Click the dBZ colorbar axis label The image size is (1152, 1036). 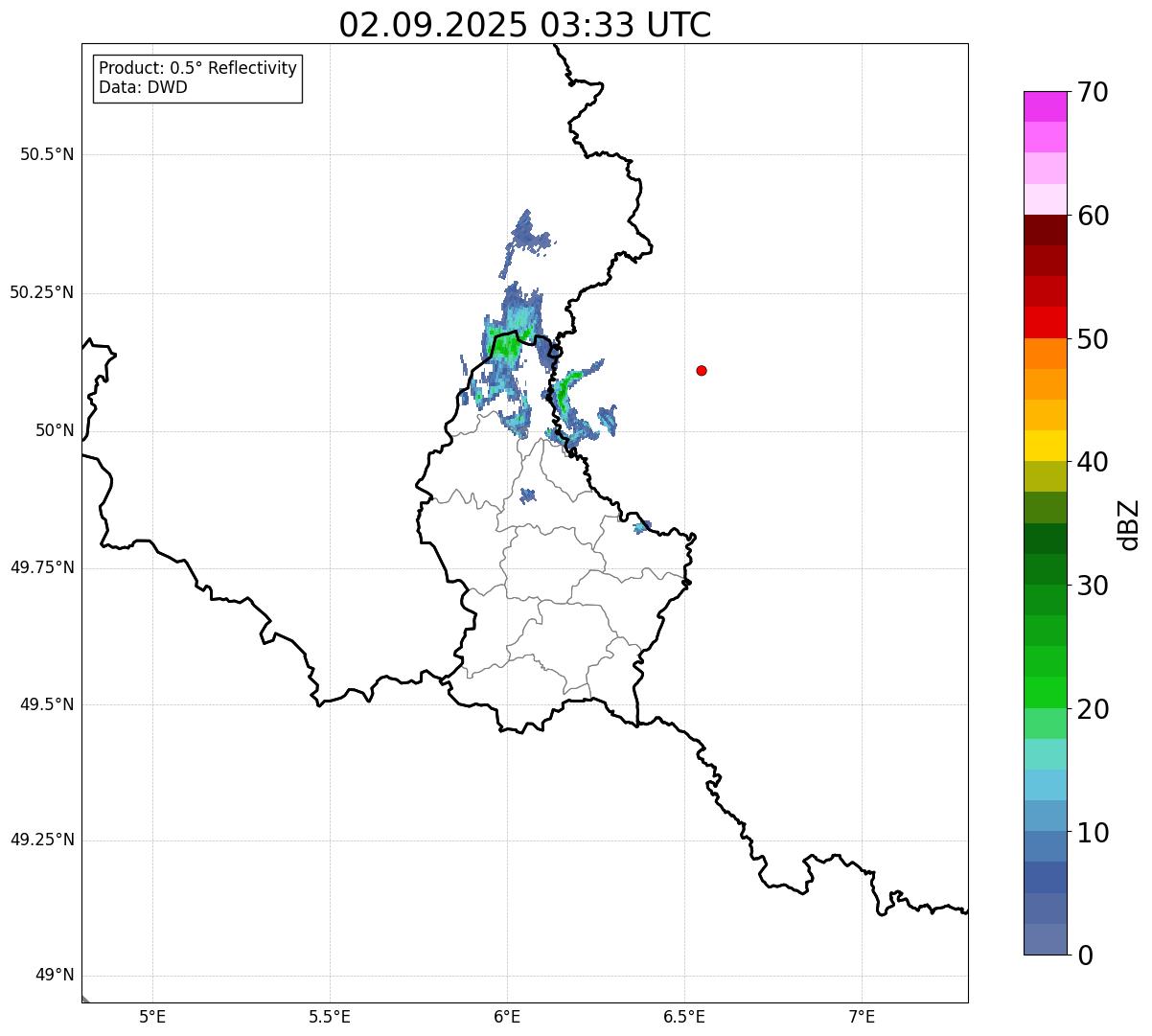1129,524
